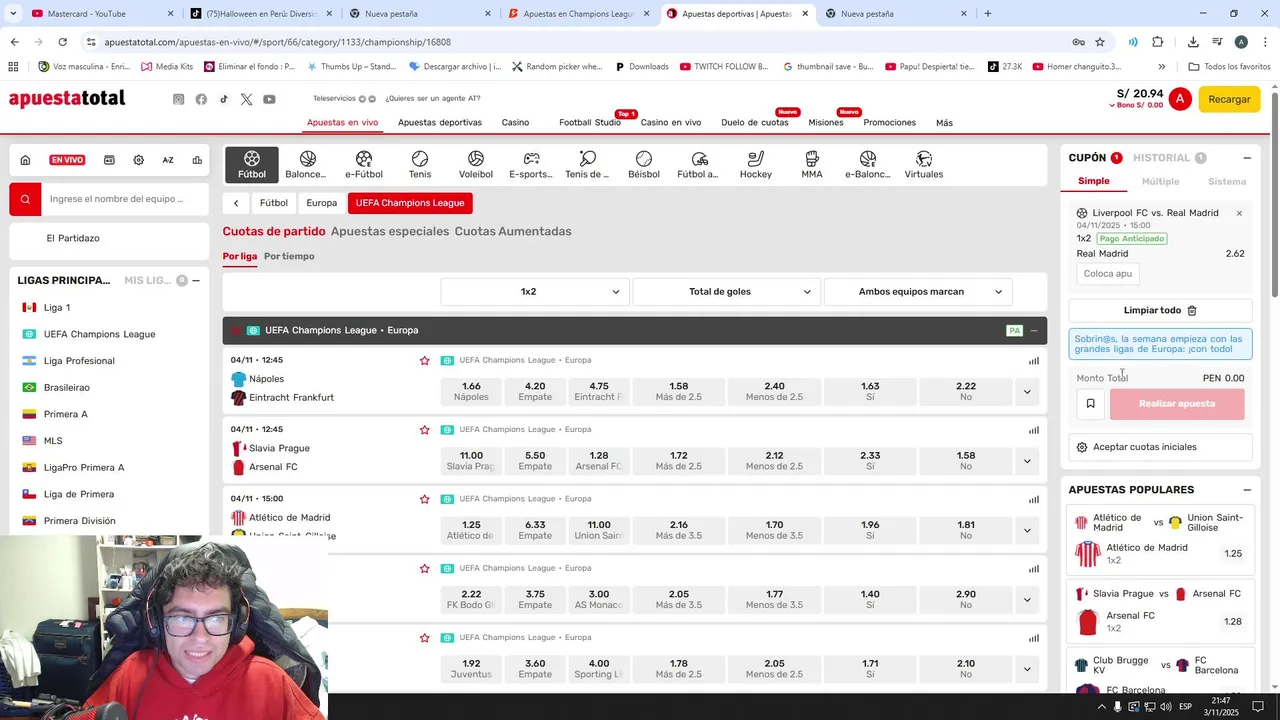
Task: Select the MMA sport icon
Action: coord(812,165)
